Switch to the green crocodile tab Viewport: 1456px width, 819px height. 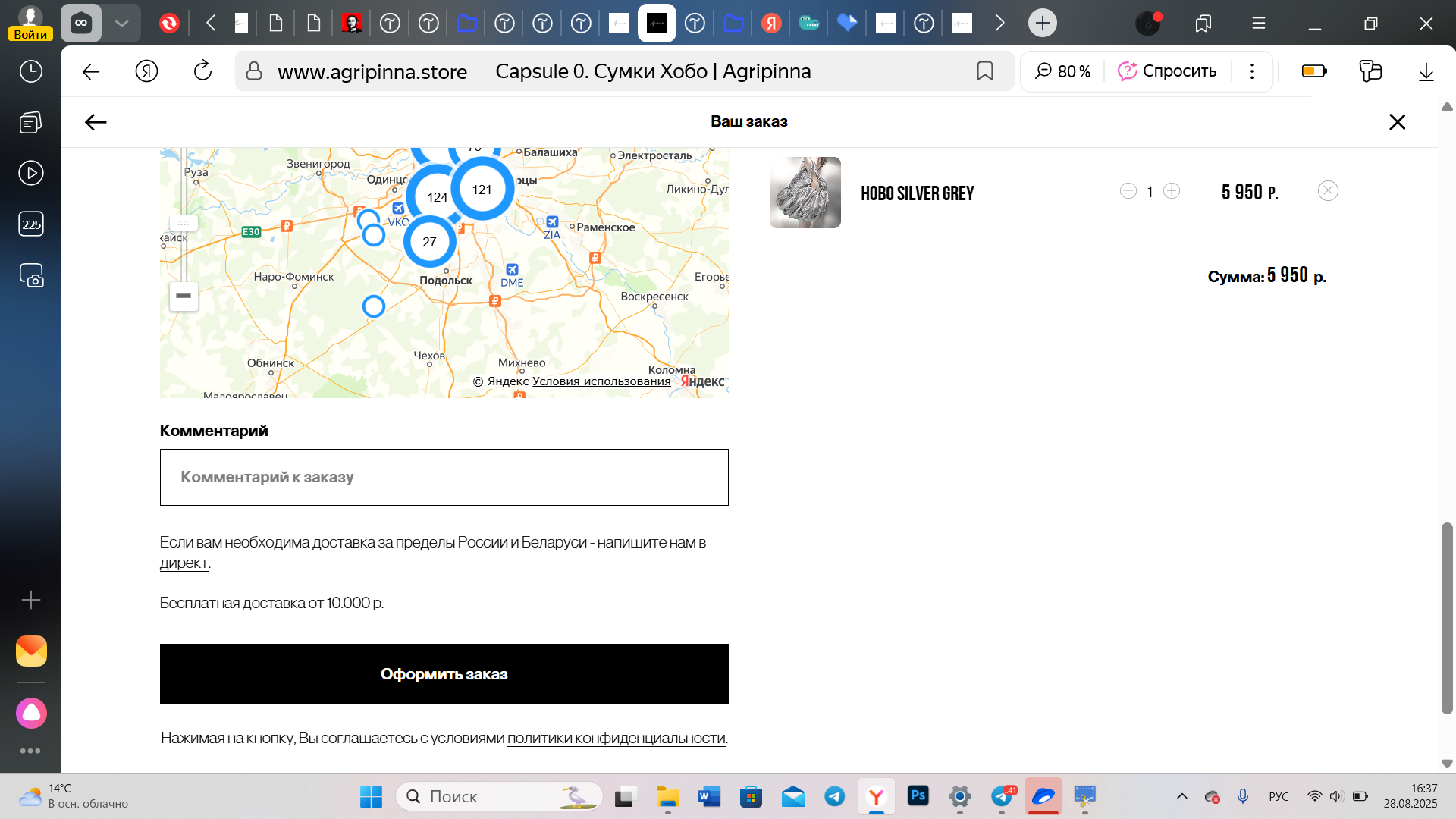[x=809, y=24]
